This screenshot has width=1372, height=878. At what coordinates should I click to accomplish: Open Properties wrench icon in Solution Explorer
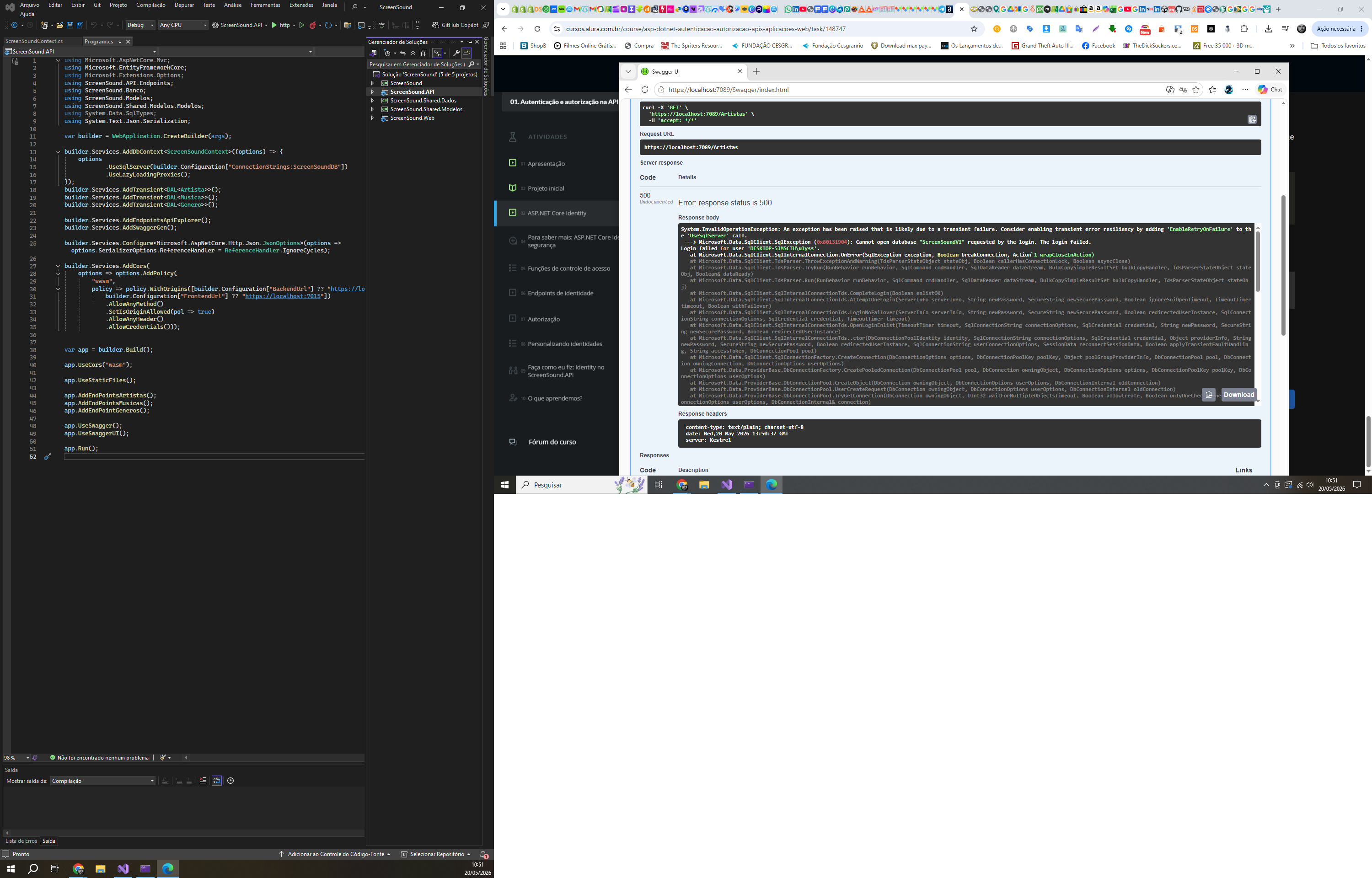click(456, 53)
